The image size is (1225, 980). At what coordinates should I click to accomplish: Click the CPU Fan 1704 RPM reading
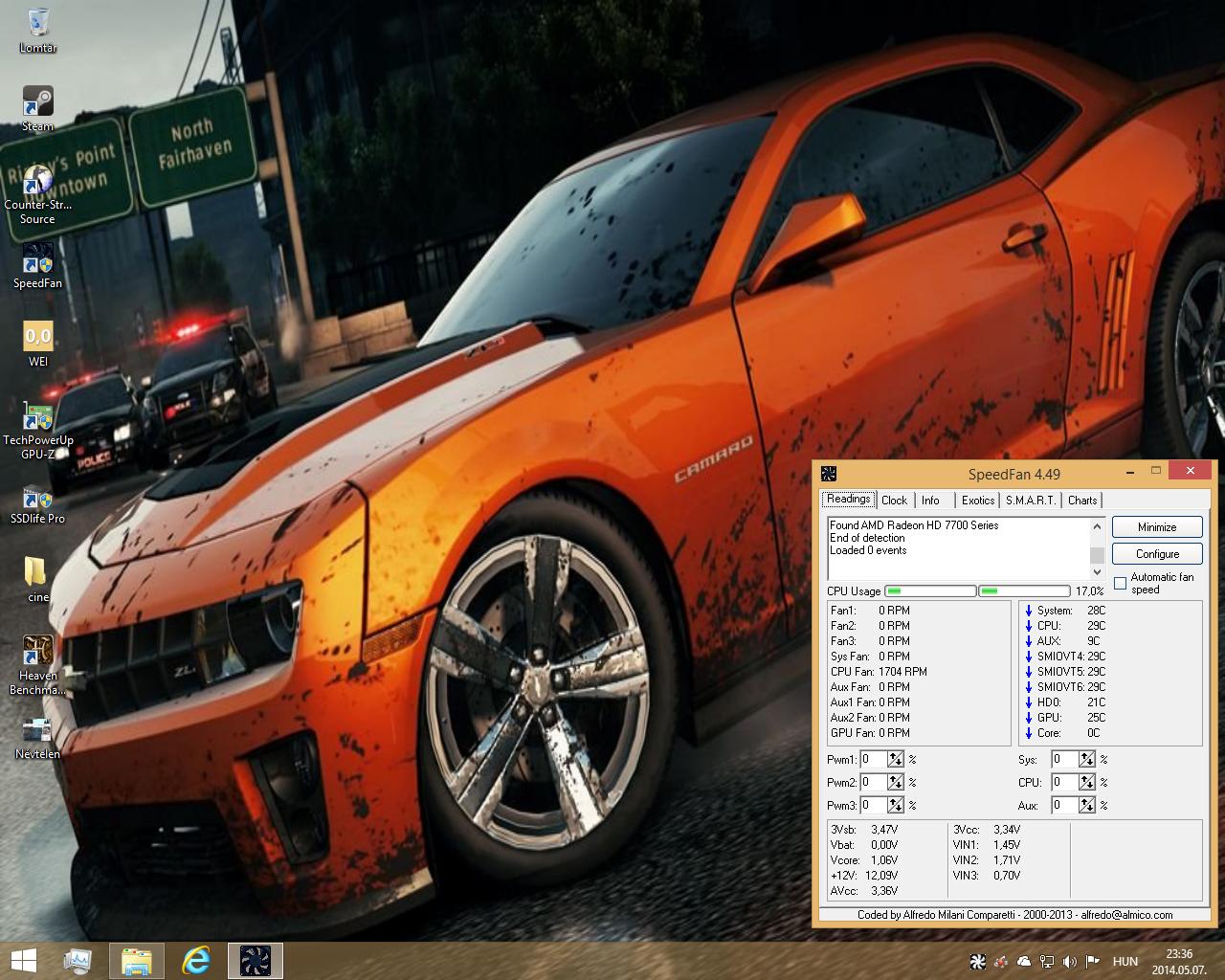click(879, 672)
